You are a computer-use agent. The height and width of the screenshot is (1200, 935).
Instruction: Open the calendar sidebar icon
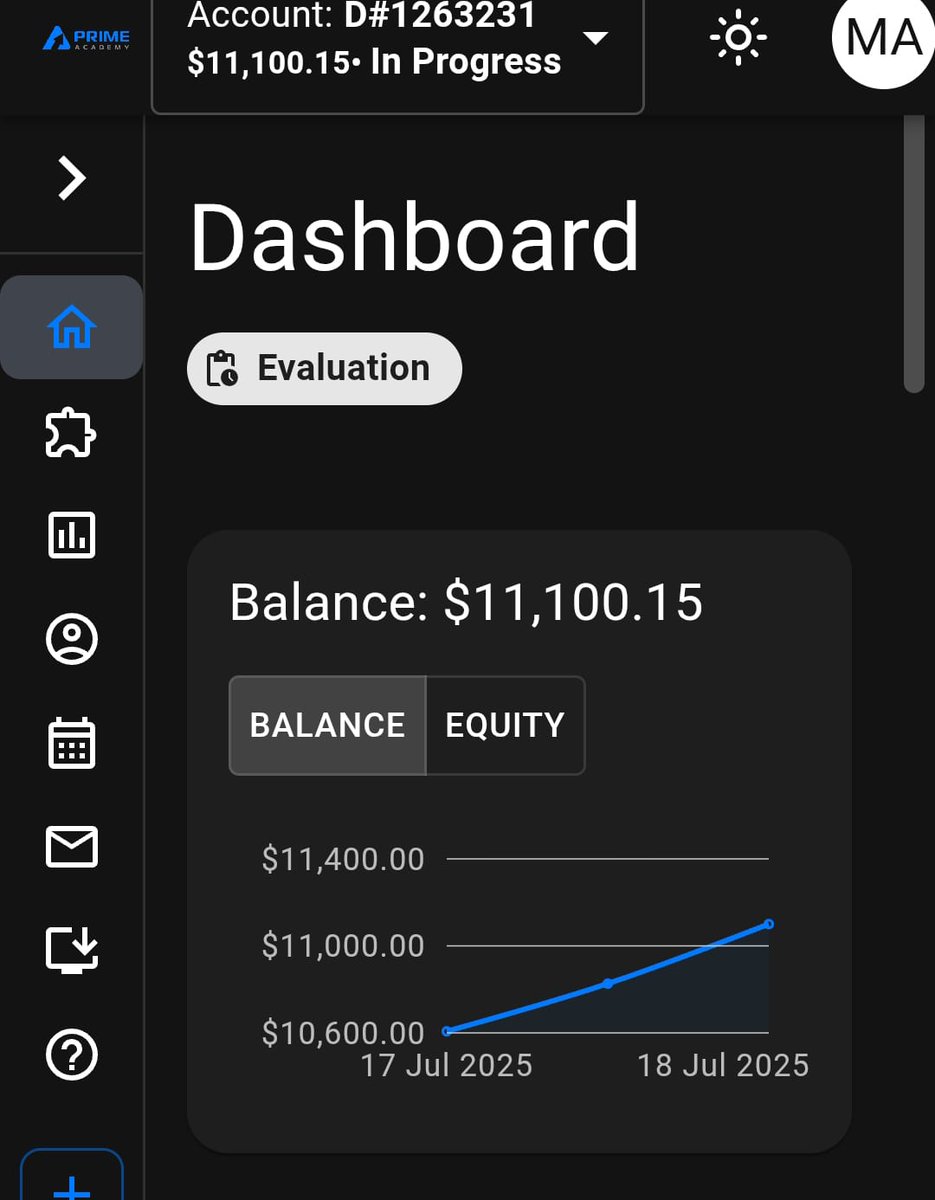click(x=71, y=743)
